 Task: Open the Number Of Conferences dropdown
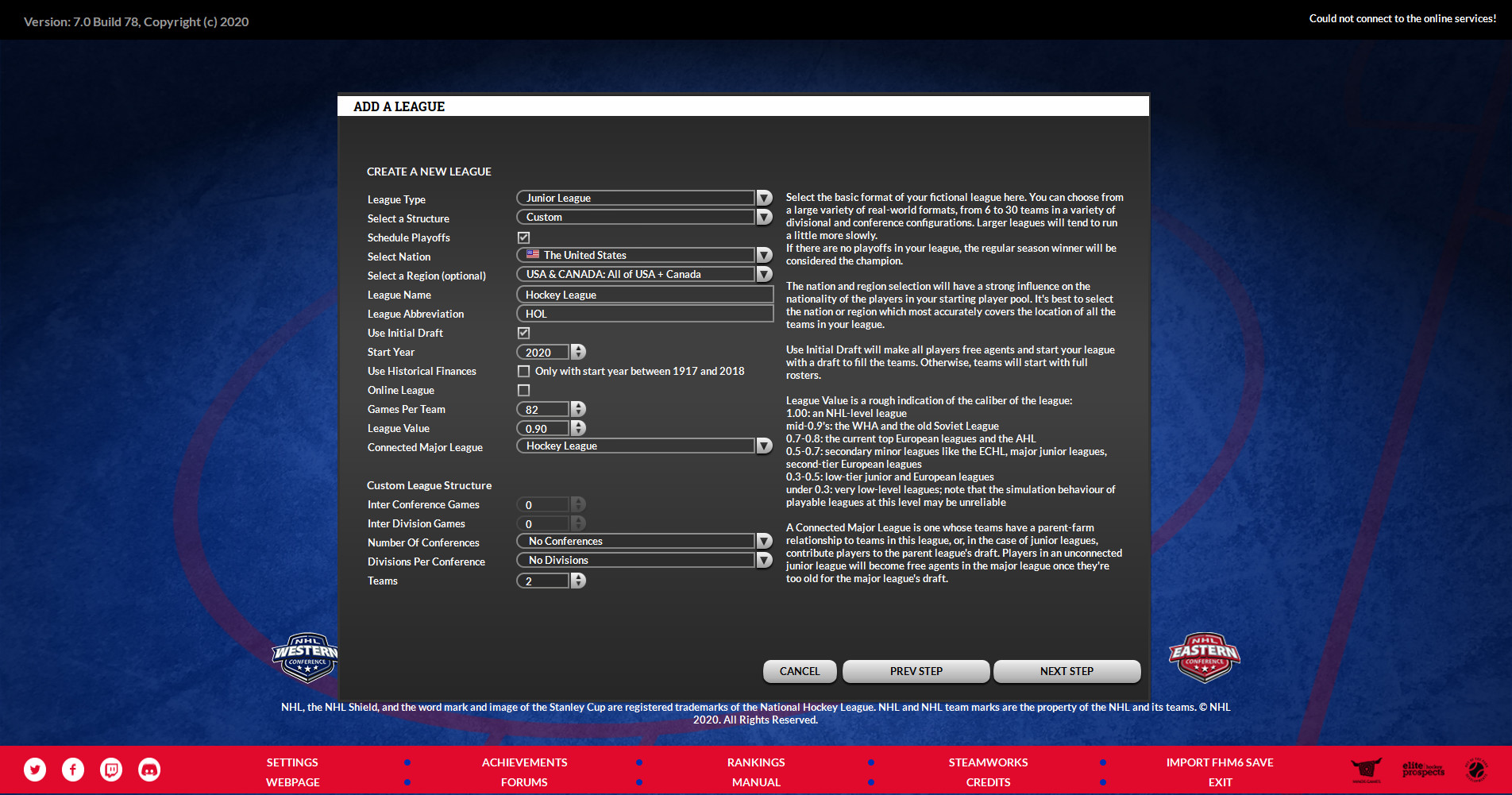[763, 540]
